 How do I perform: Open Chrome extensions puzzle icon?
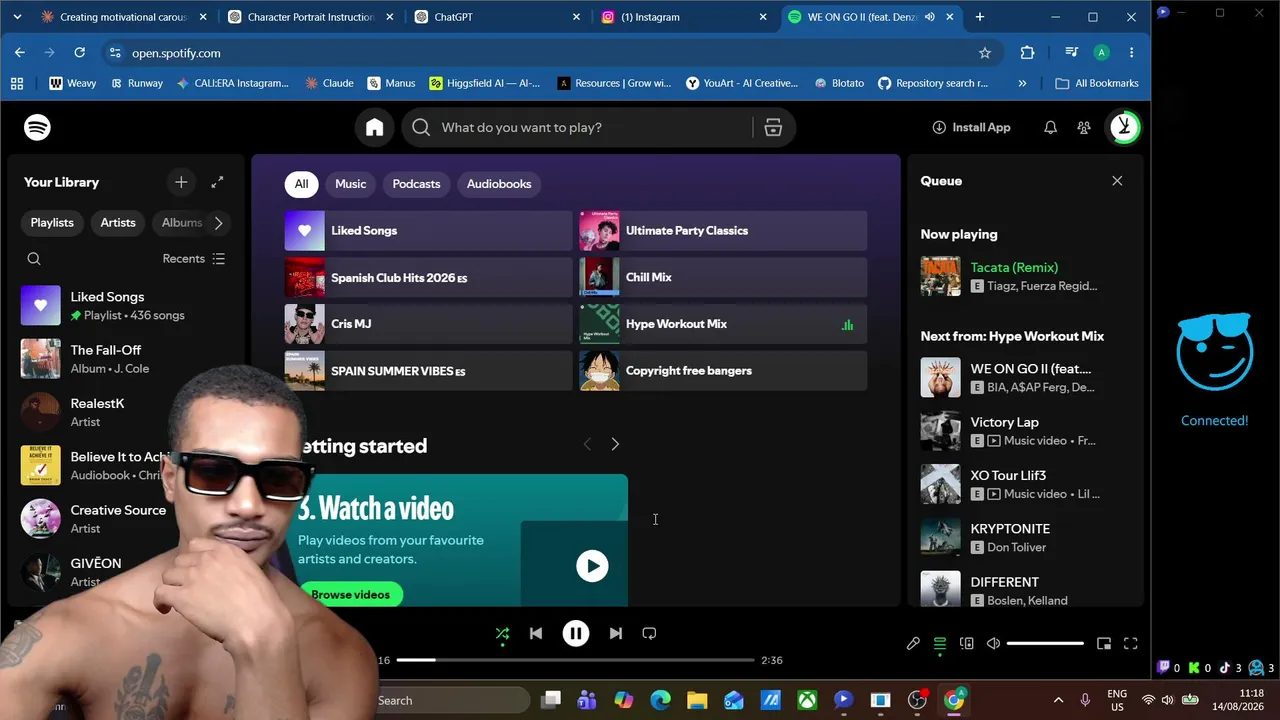(x=1027, y=53)
